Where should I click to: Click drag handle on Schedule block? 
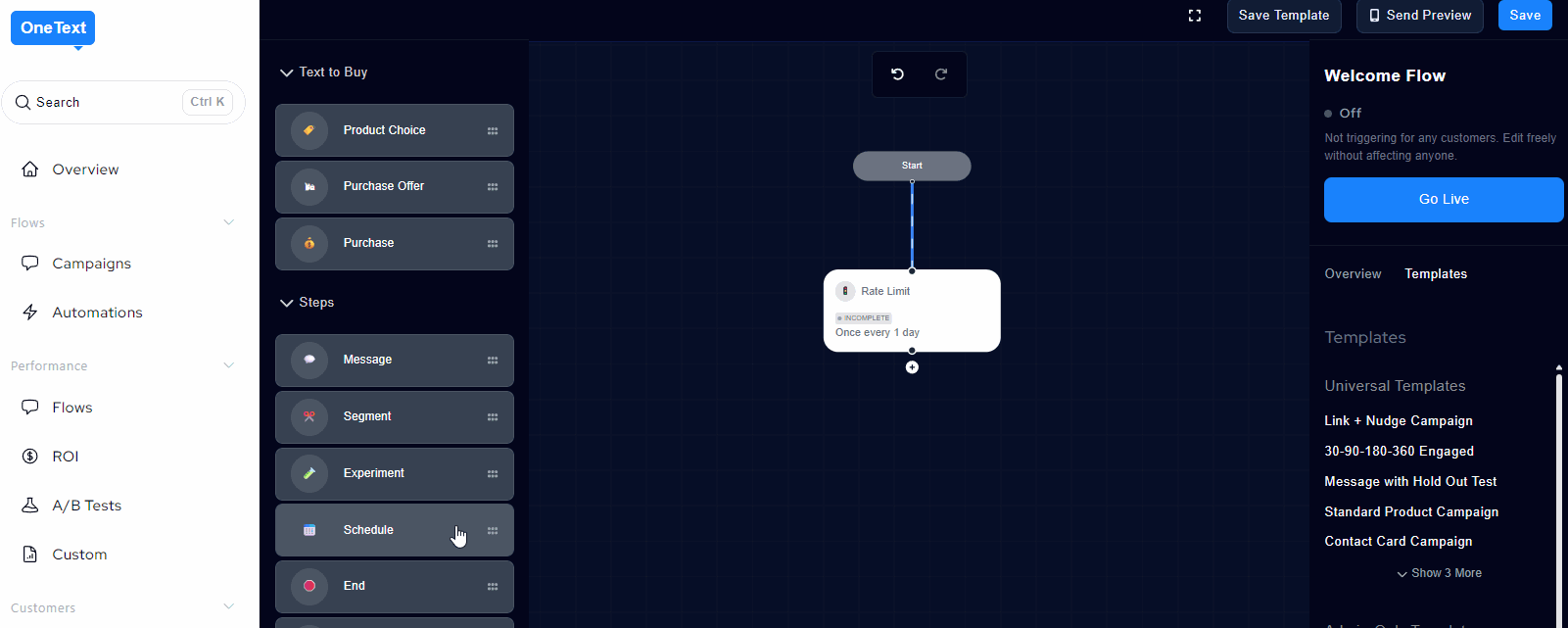pyautogui.click(x=493, y=531)
